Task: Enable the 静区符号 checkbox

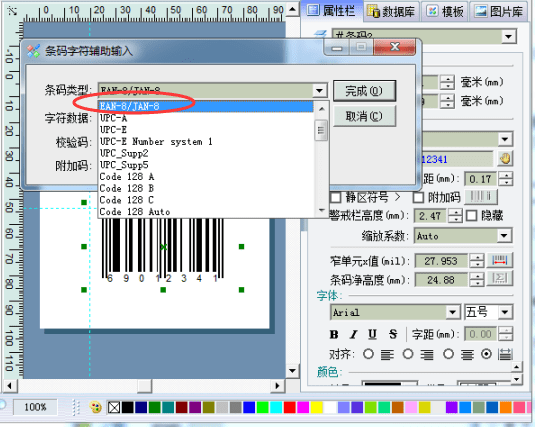Action: [336, 197]
